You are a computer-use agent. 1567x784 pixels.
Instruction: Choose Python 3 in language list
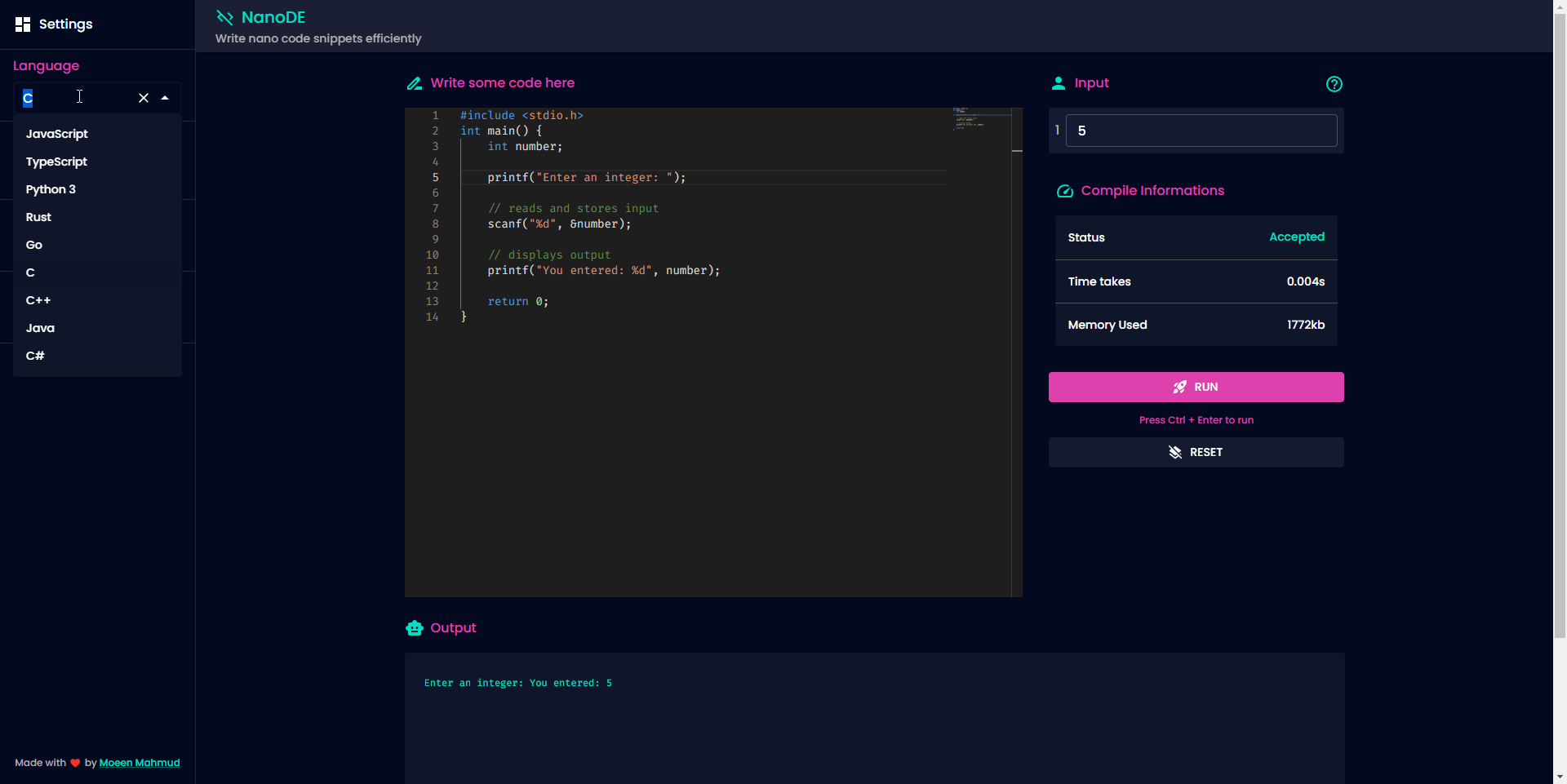click(x=51, y=189)
